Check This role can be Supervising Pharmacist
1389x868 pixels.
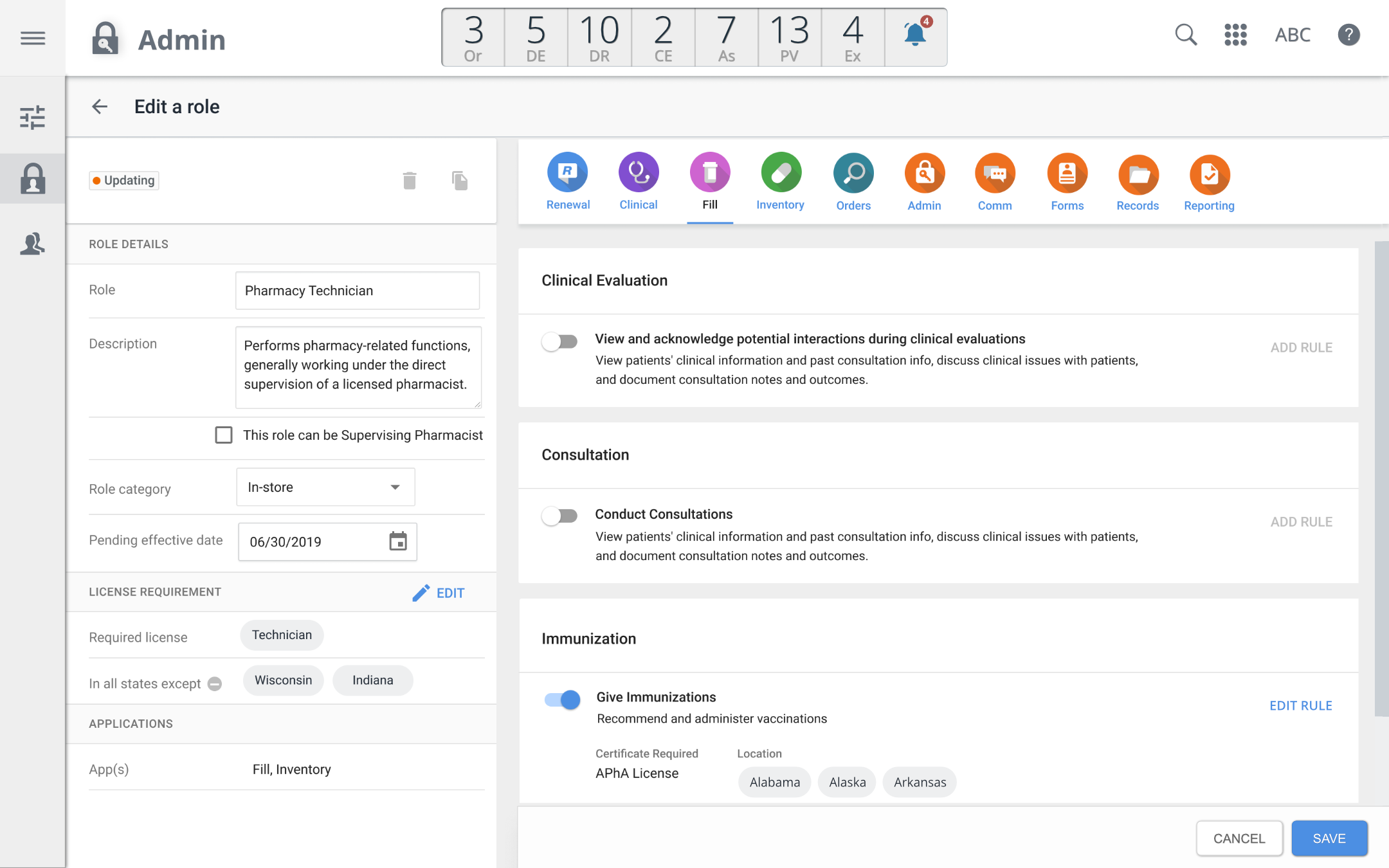tap(224, 435)
